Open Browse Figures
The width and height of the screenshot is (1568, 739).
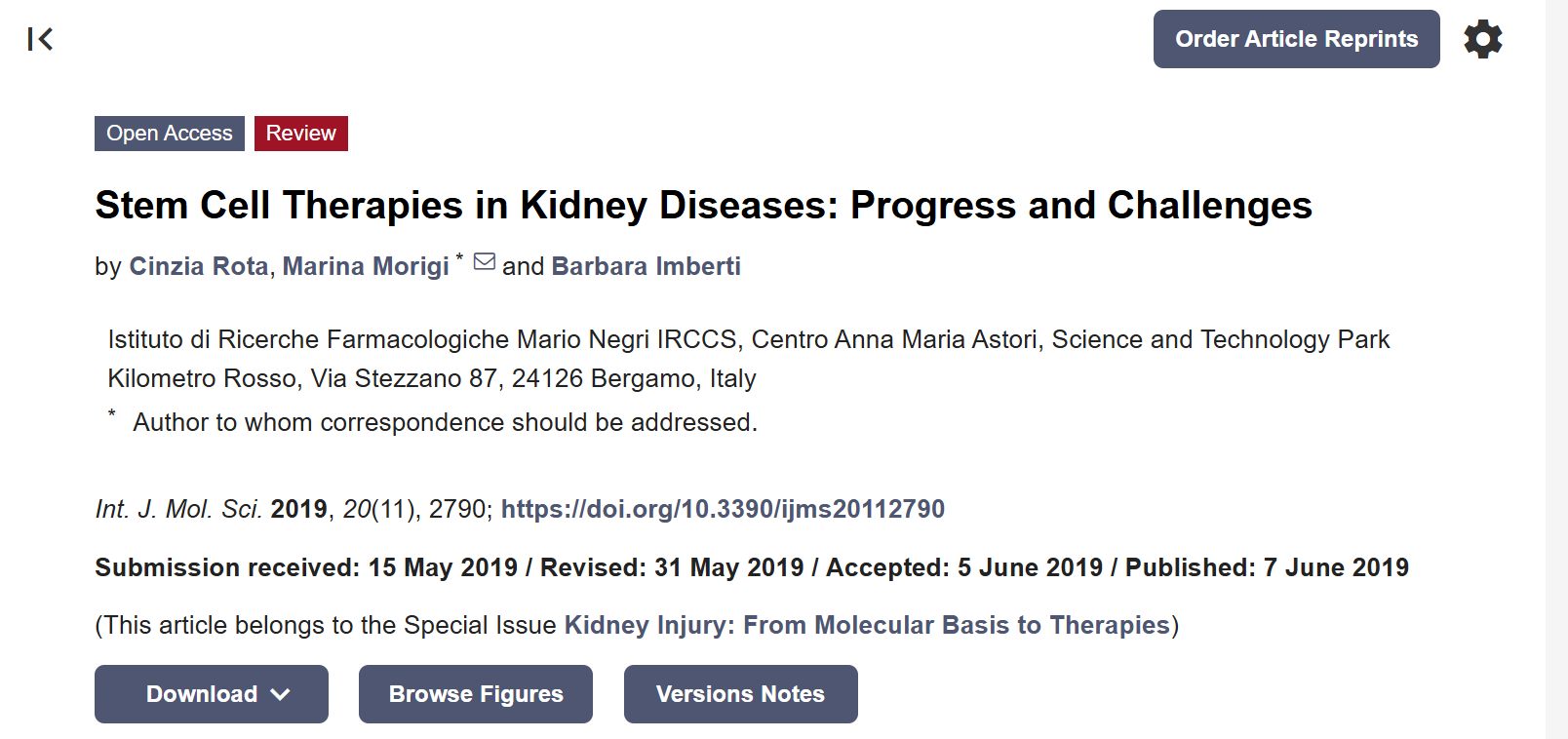(476, 694)
